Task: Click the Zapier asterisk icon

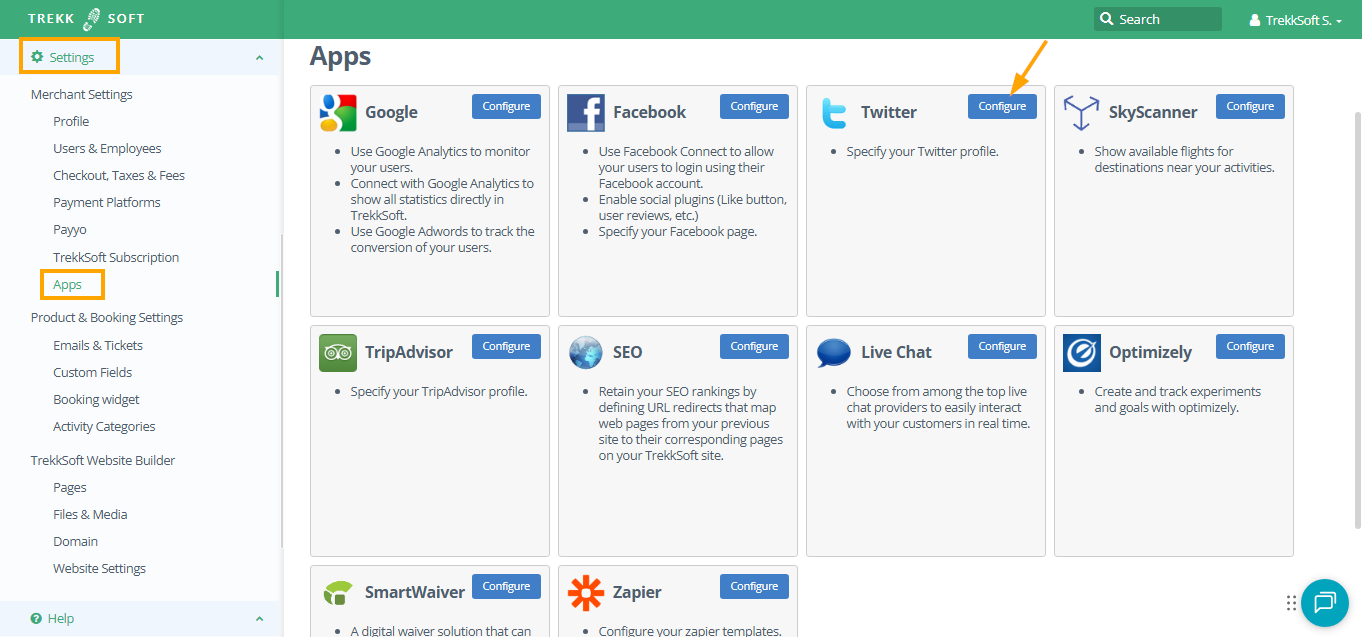Action: click(x=586, y=593)
